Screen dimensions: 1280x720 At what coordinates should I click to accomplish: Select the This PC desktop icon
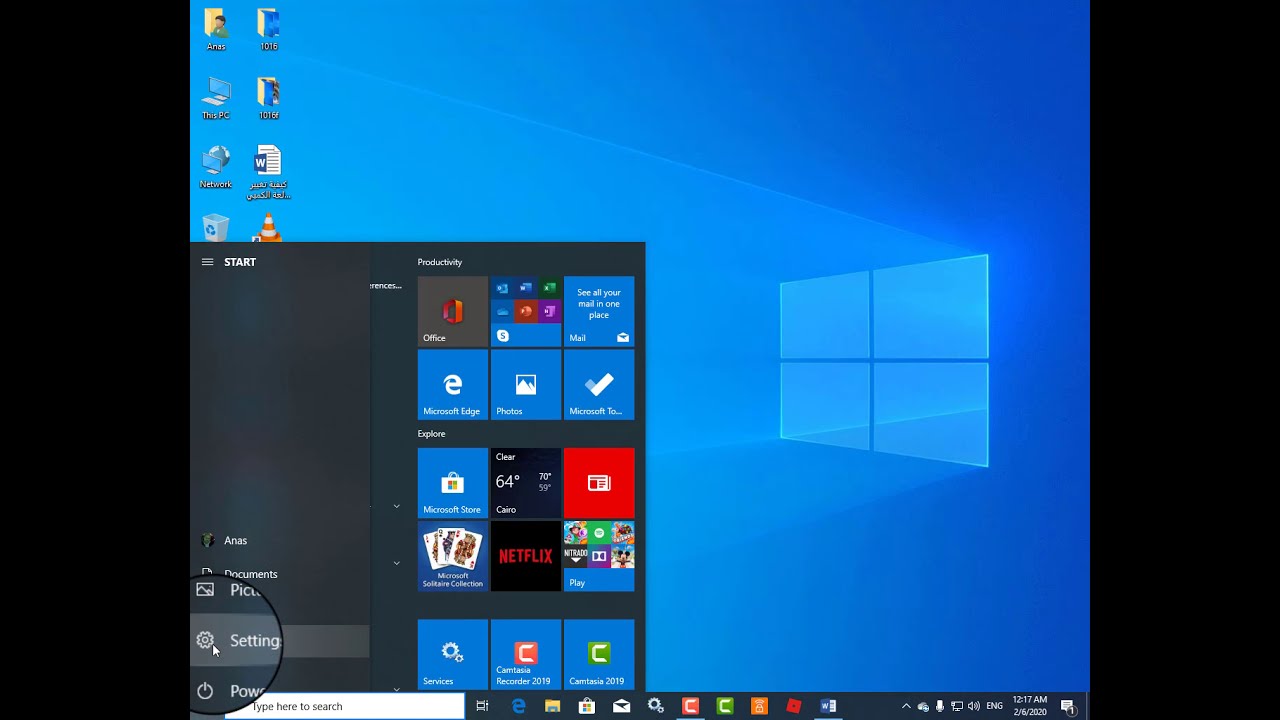point(216,98)
